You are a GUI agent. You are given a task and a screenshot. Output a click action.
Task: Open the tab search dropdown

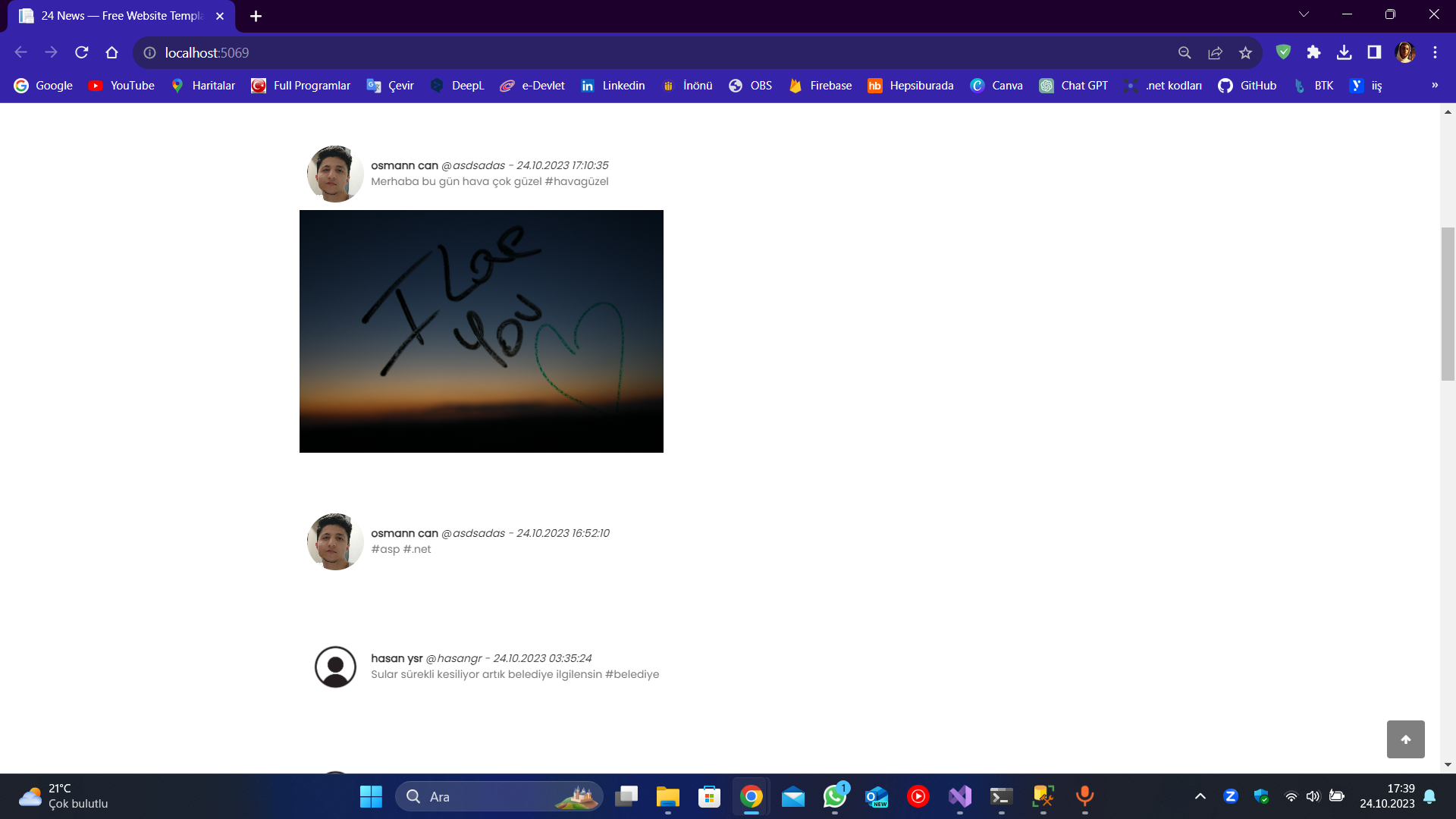pos(1303,14)
